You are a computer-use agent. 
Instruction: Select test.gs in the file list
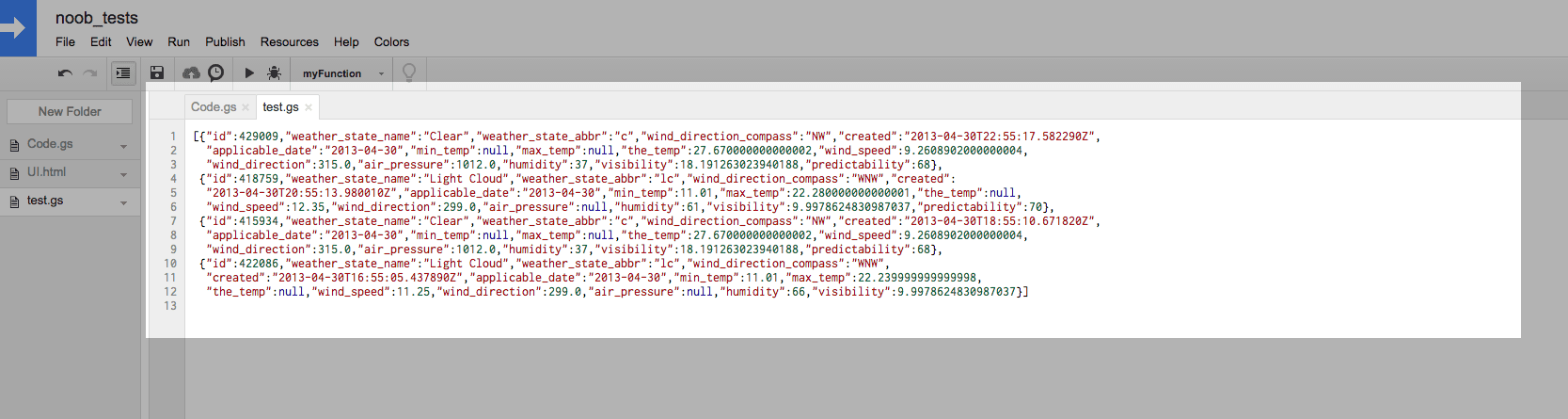pyautogui.click(x=45, y=201)
